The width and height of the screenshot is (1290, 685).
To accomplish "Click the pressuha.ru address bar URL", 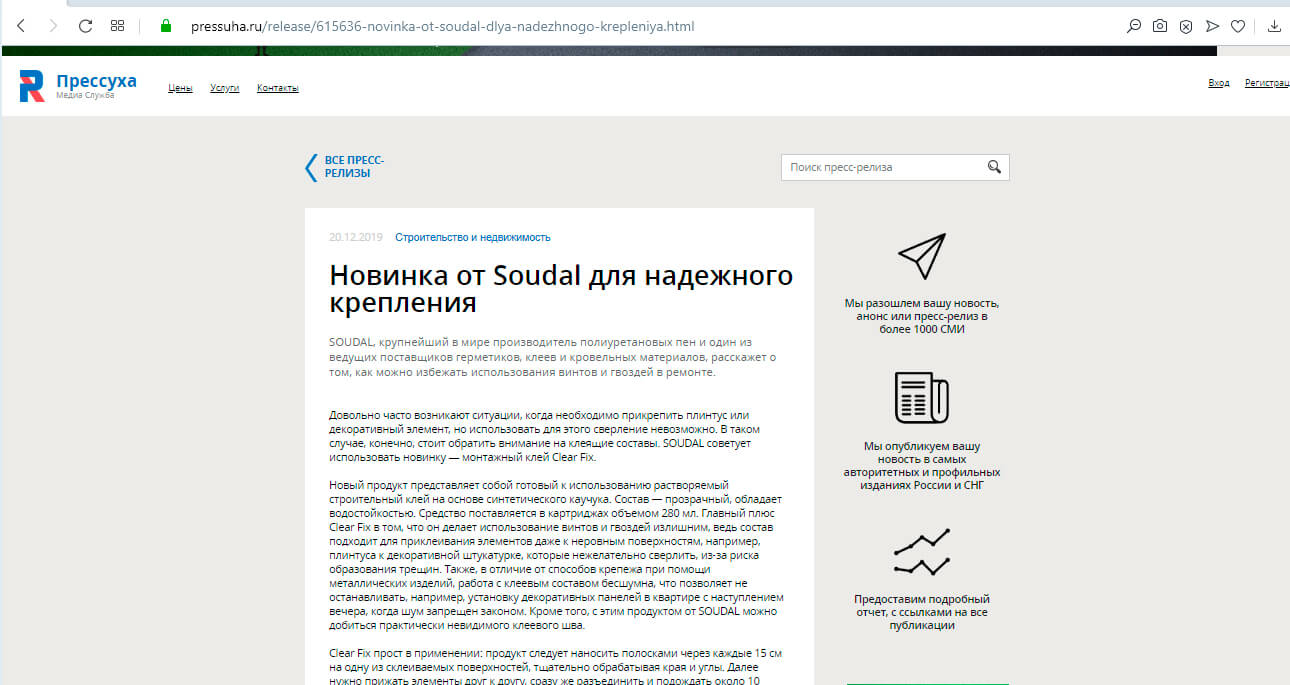I will click(442, 26).
